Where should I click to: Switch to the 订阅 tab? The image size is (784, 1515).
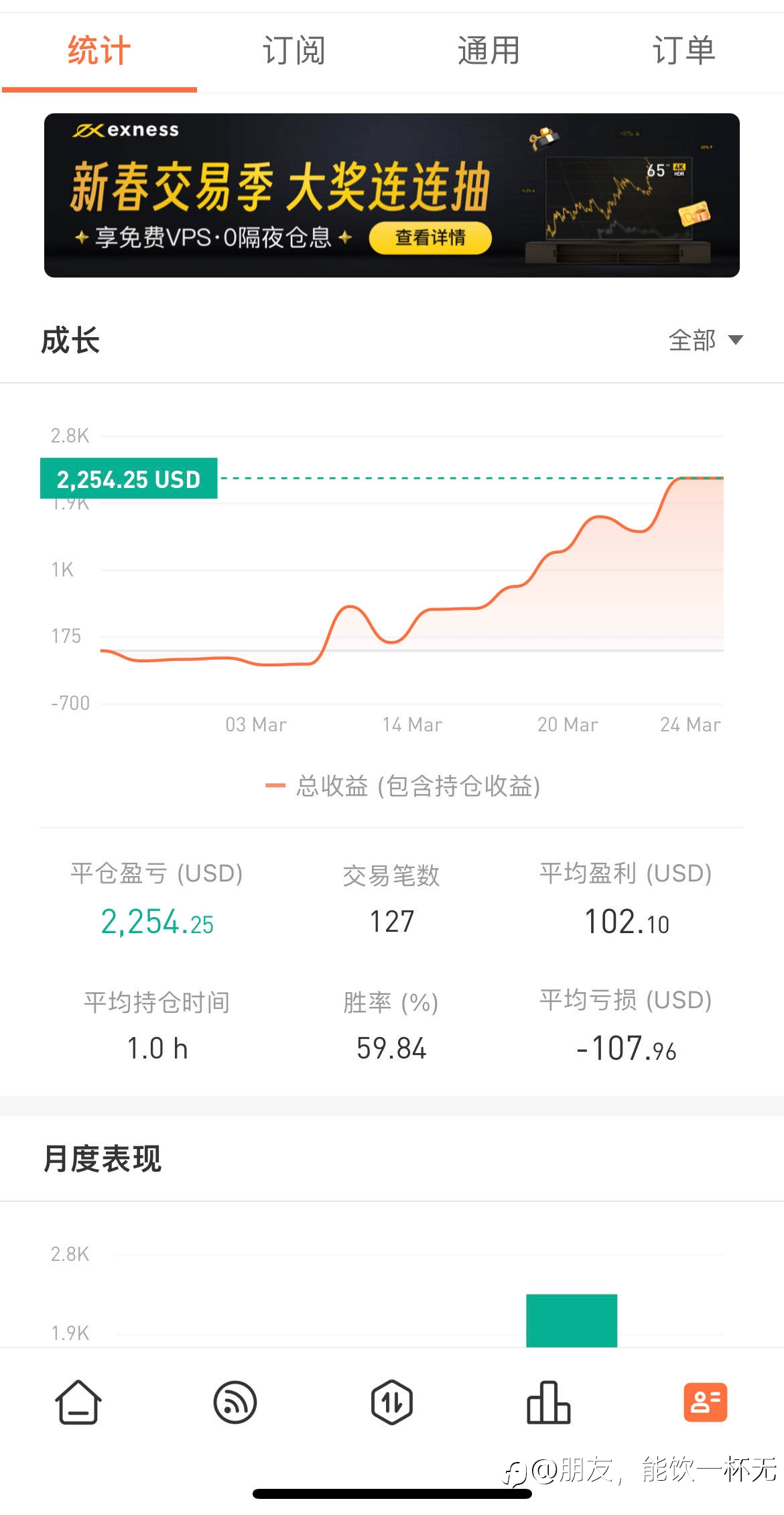[x=293, y=51]
